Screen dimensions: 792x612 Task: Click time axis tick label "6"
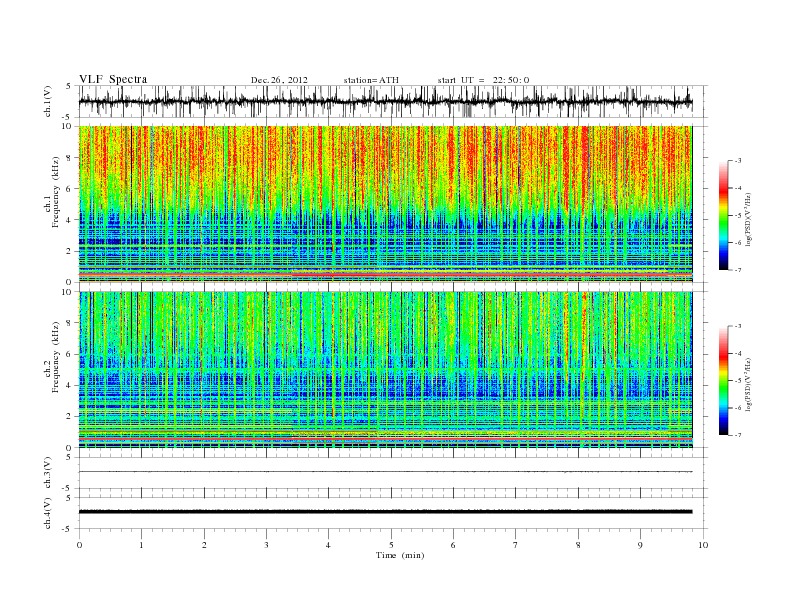click(453, 545)
